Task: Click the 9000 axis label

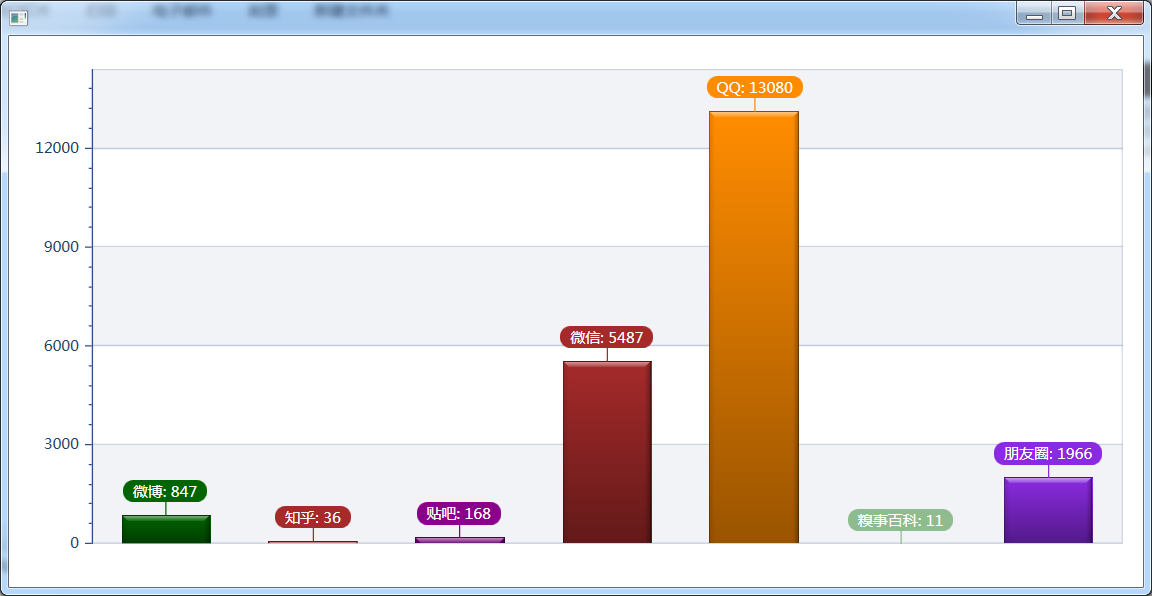Action: [61, 247]
